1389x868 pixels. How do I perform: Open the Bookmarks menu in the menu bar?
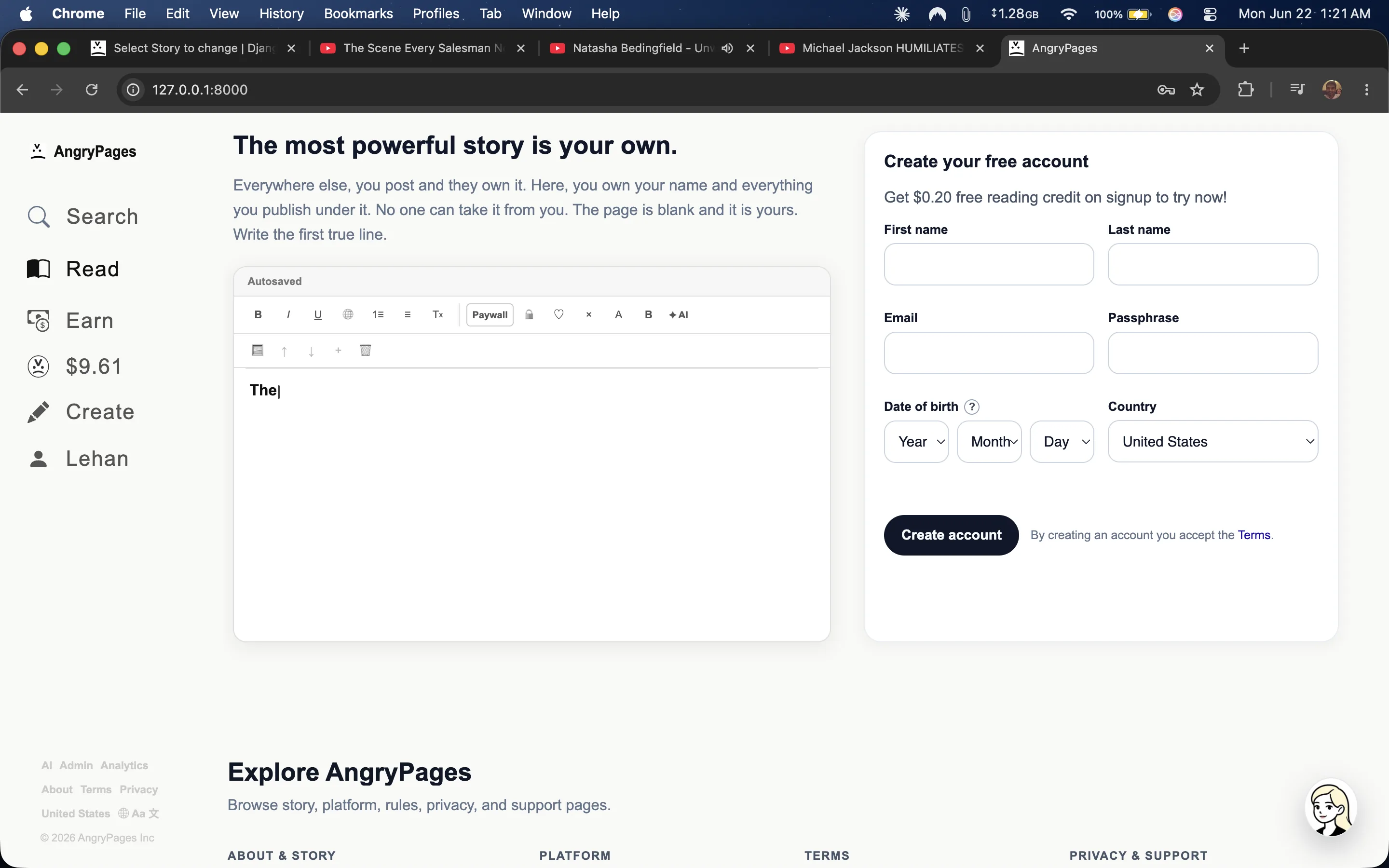click(x=358, y=14)
